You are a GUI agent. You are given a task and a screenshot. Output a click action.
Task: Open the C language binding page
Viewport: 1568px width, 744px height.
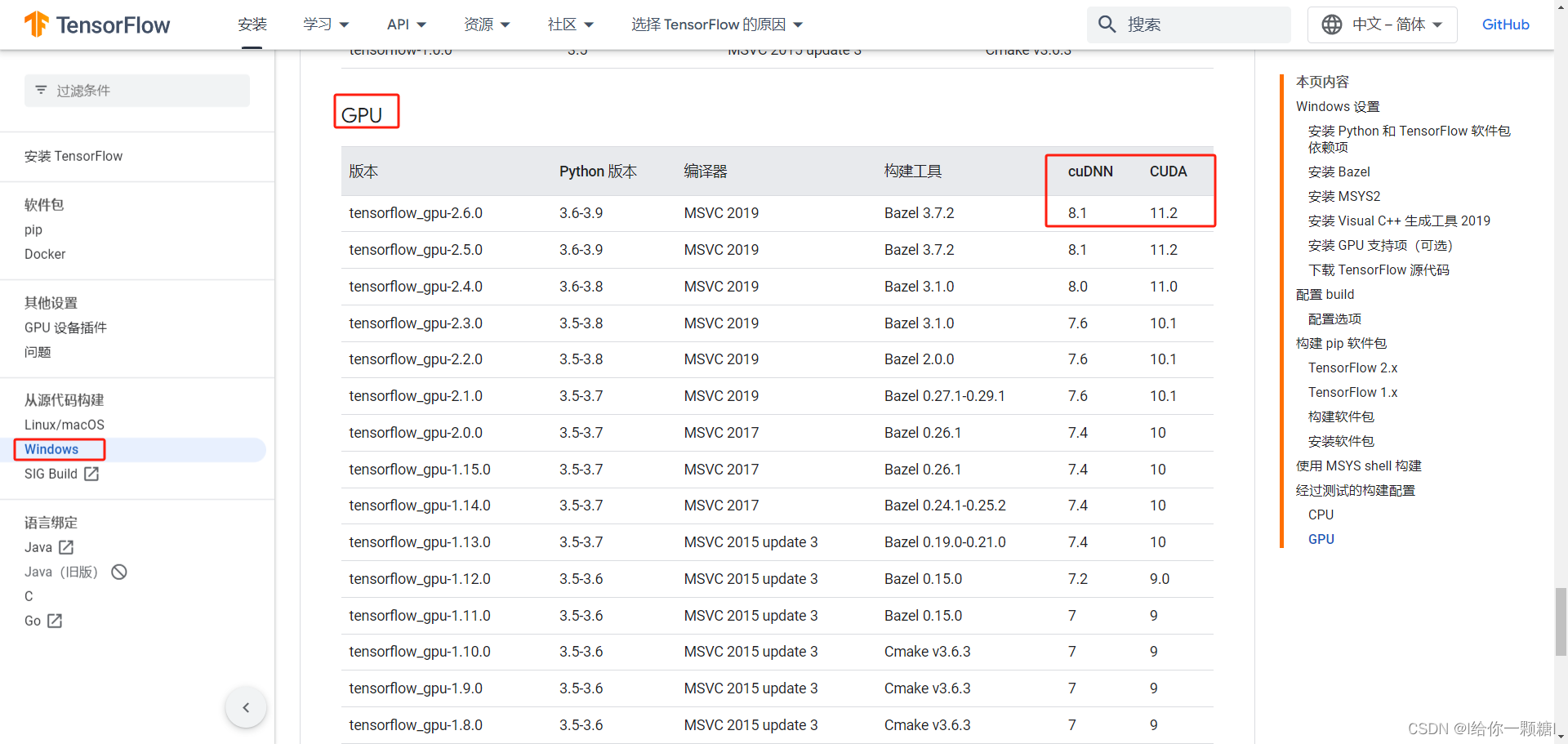point(29,596)
